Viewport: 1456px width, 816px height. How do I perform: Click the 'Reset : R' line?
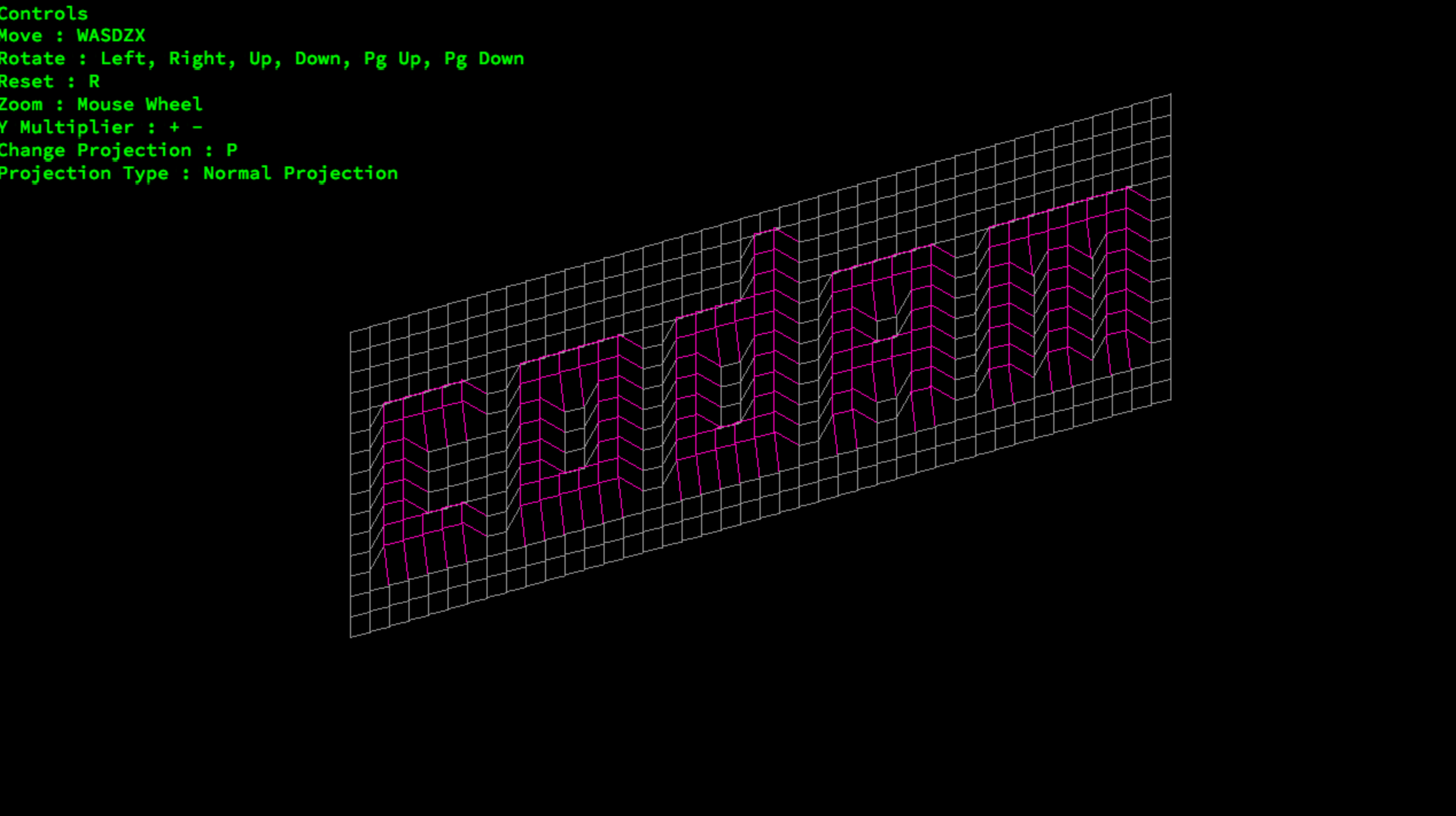[x=50, y=81]
